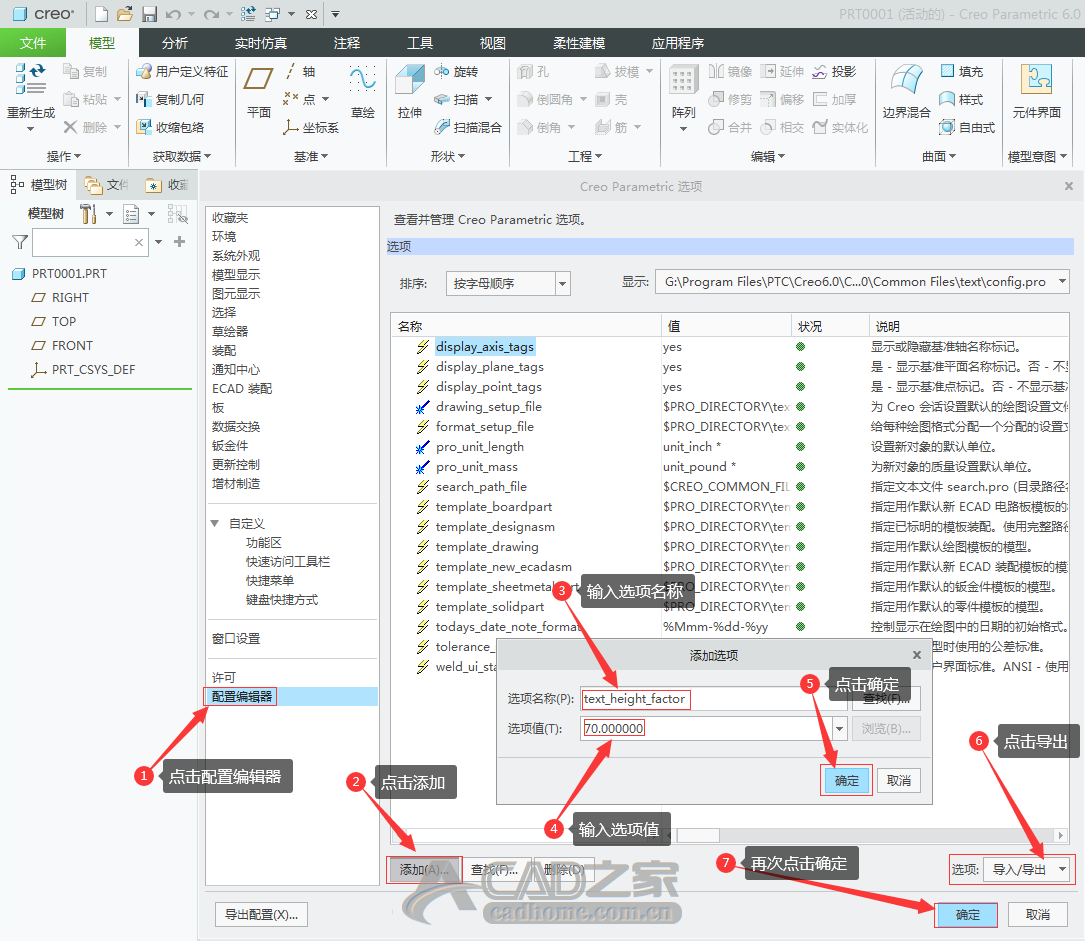
Task: Open the option value (选项值) dropdown arrow
Action: pyautogui.click(x=839, y=728)
